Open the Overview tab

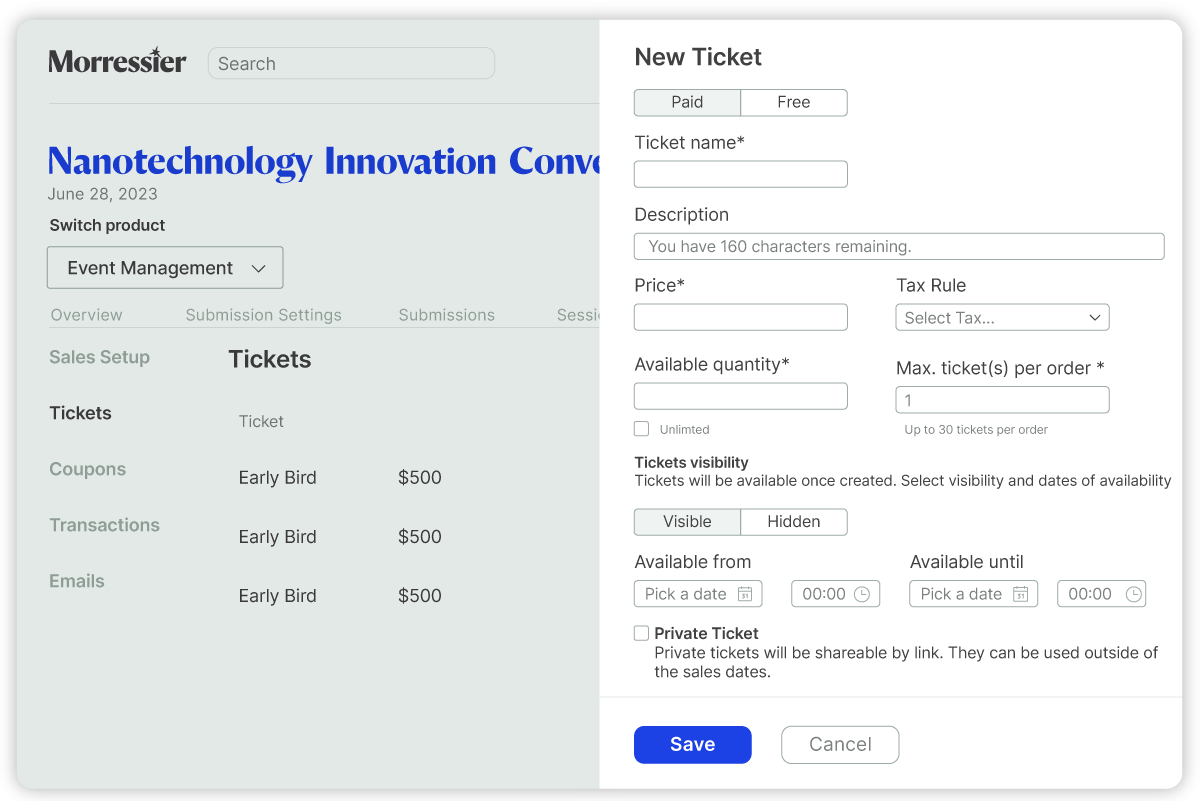[87, 315]
